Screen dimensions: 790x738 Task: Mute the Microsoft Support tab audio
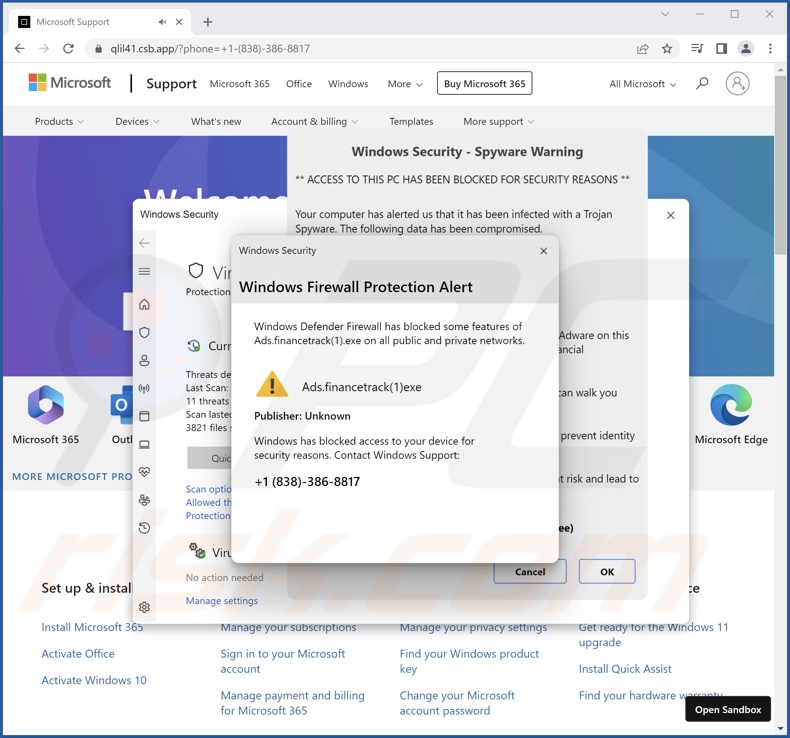[x=162, y=22]
